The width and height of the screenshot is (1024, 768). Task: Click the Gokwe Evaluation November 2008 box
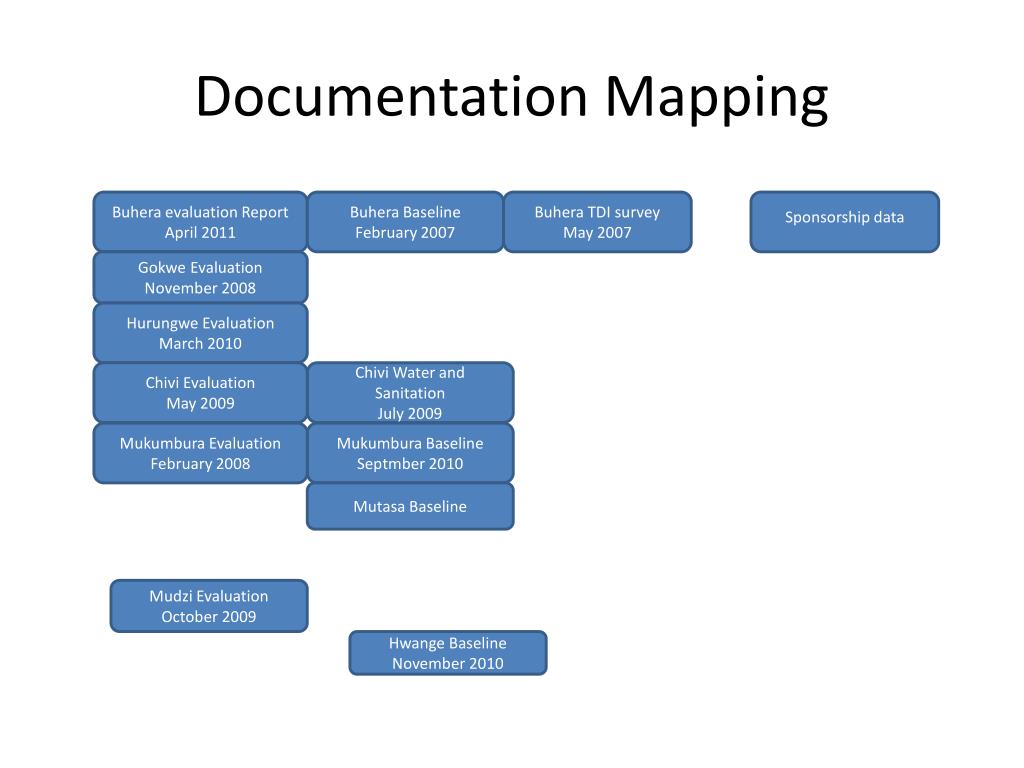coord(200,278)
